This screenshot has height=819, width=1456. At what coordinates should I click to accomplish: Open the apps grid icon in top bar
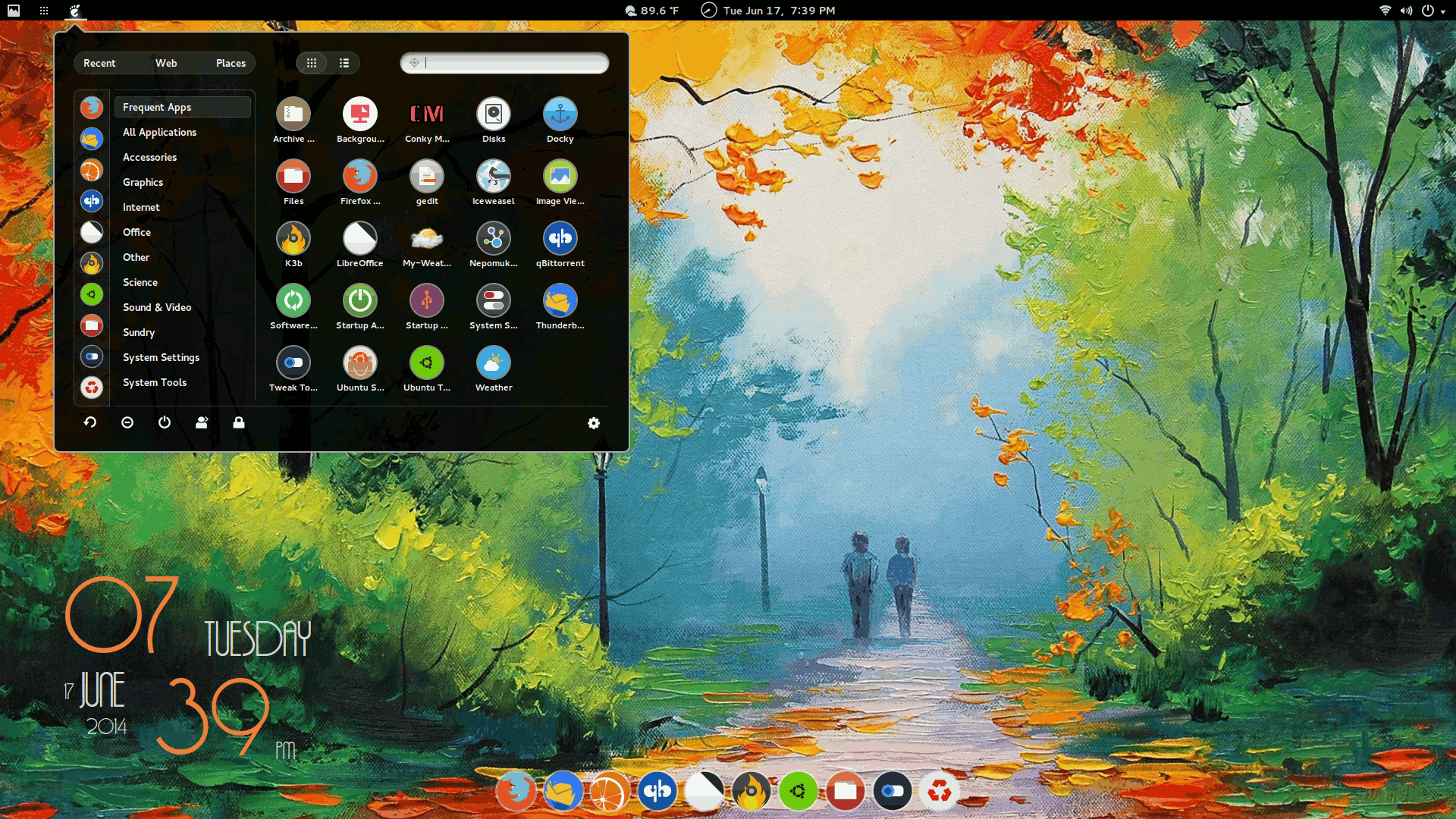point(44,11)
